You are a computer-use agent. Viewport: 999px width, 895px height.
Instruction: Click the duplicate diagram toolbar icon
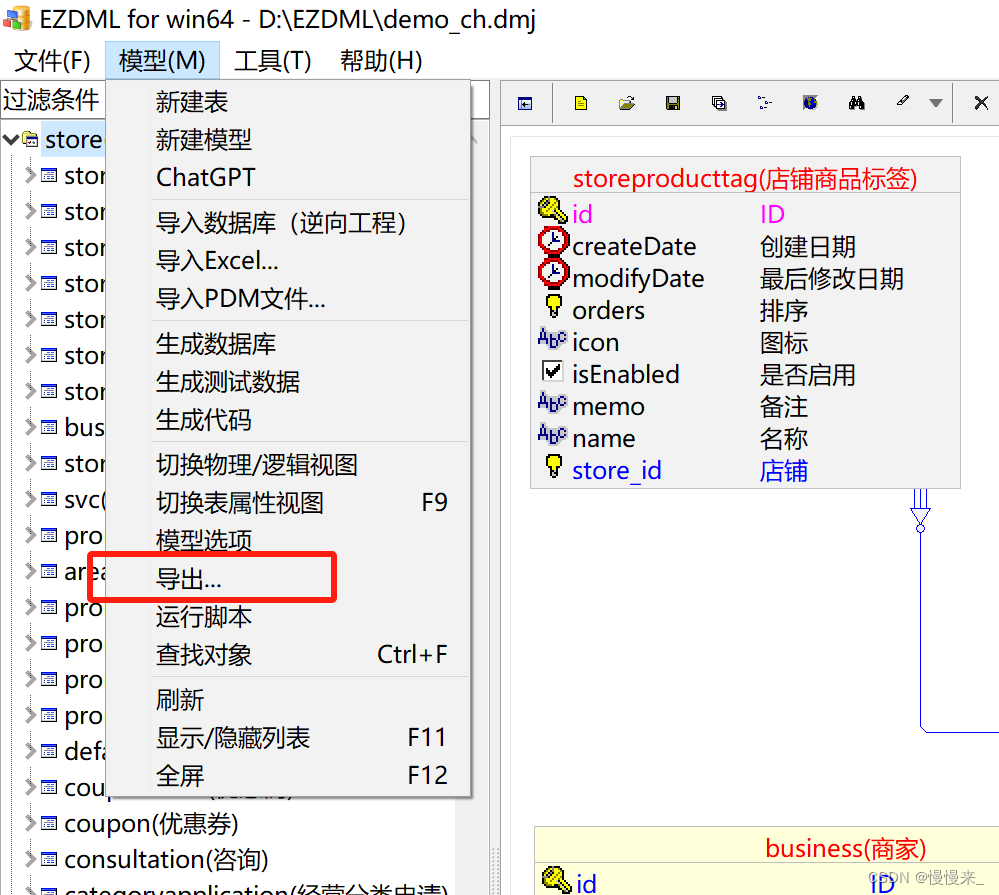(x=718, y=102)
